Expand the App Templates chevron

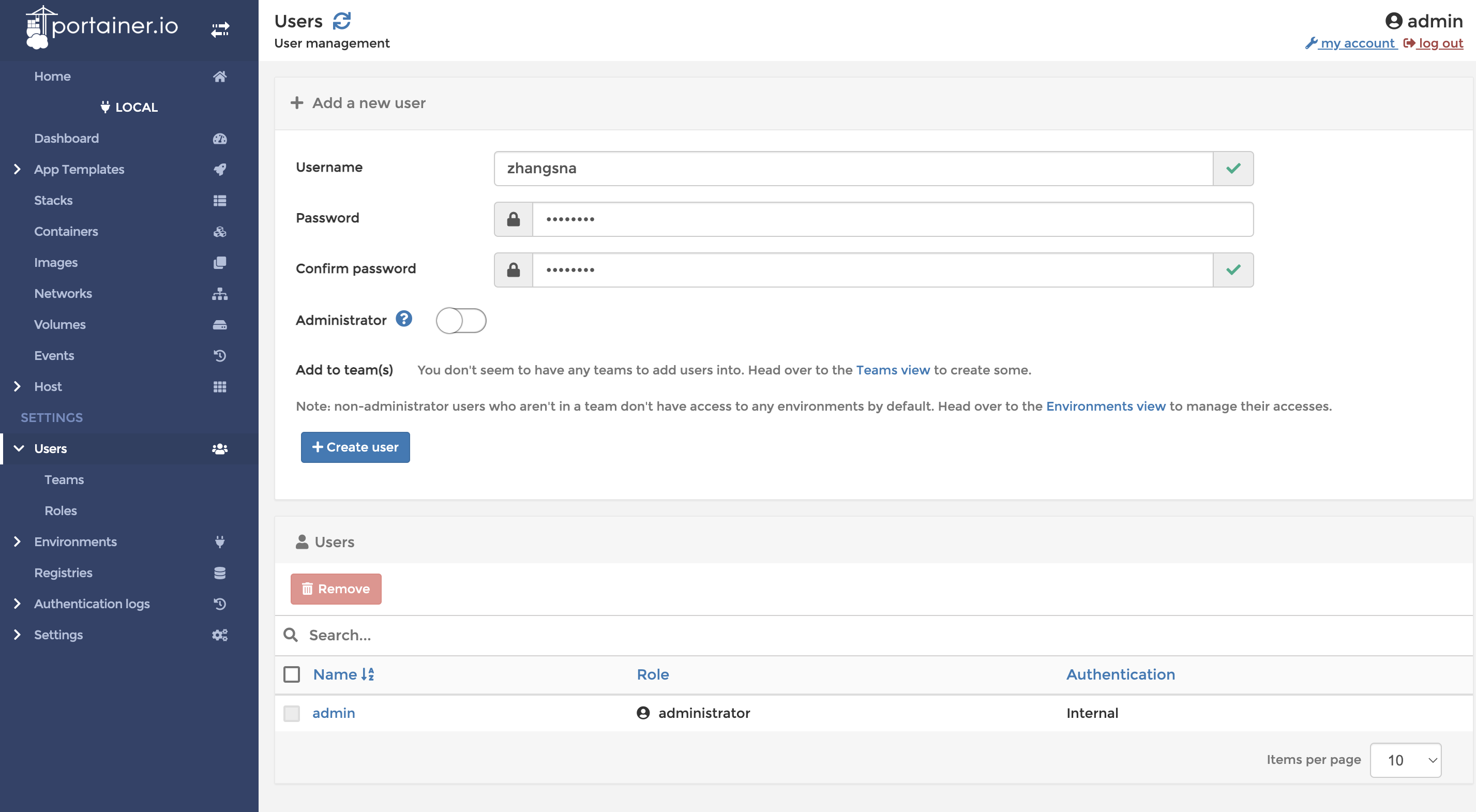pos(17,170)
